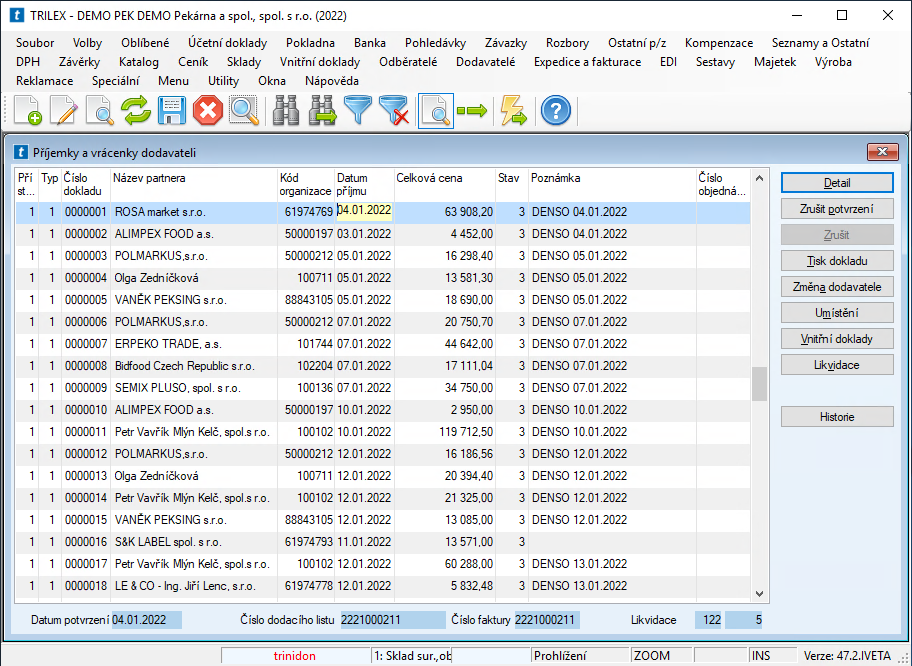Open the Dodavatelé menu
The width and height of the screenshot is (912, 666).
486,62
